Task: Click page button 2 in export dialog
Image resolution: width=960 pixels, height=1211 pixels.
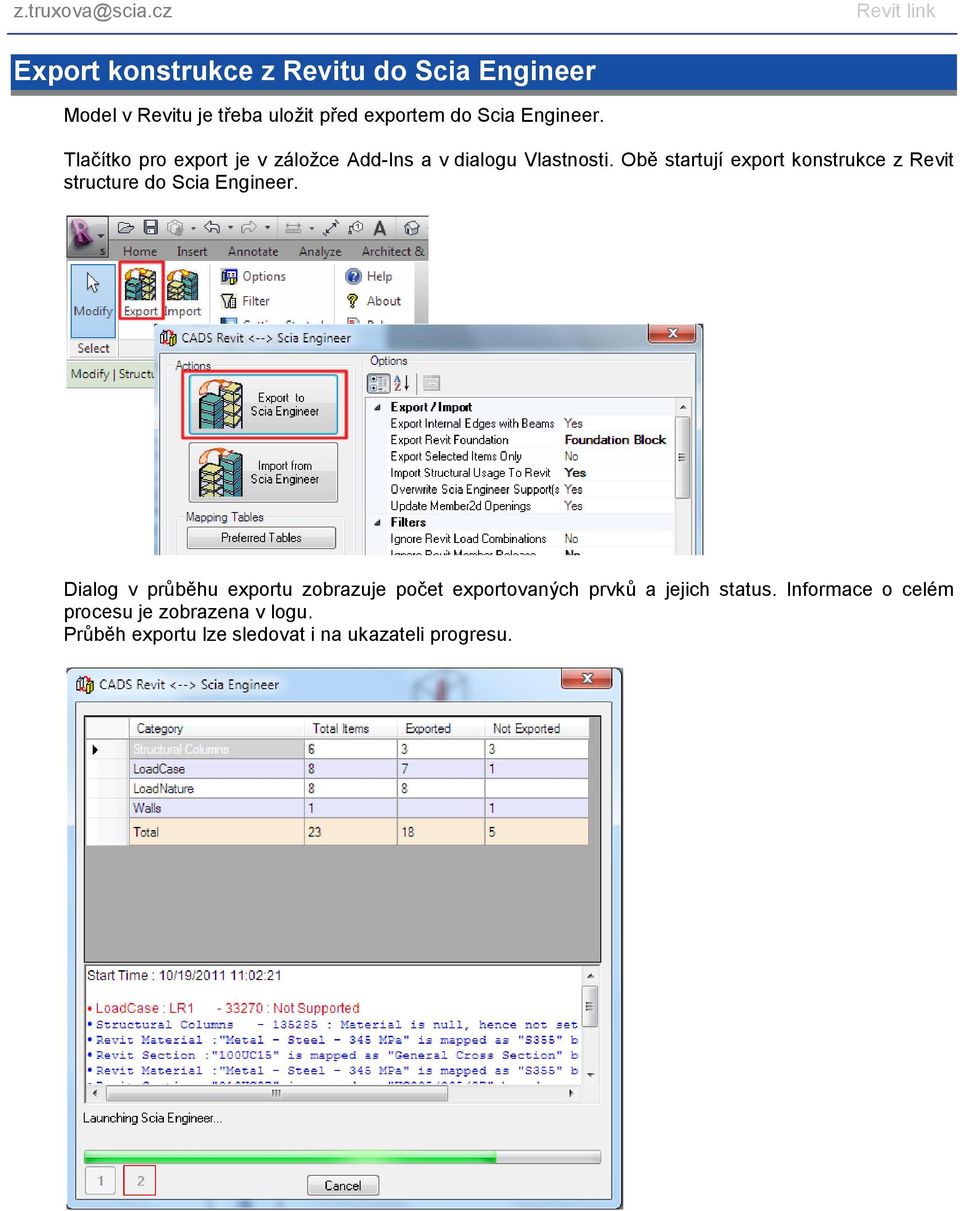Action: pyautogui.click(x=140, y=1181)
